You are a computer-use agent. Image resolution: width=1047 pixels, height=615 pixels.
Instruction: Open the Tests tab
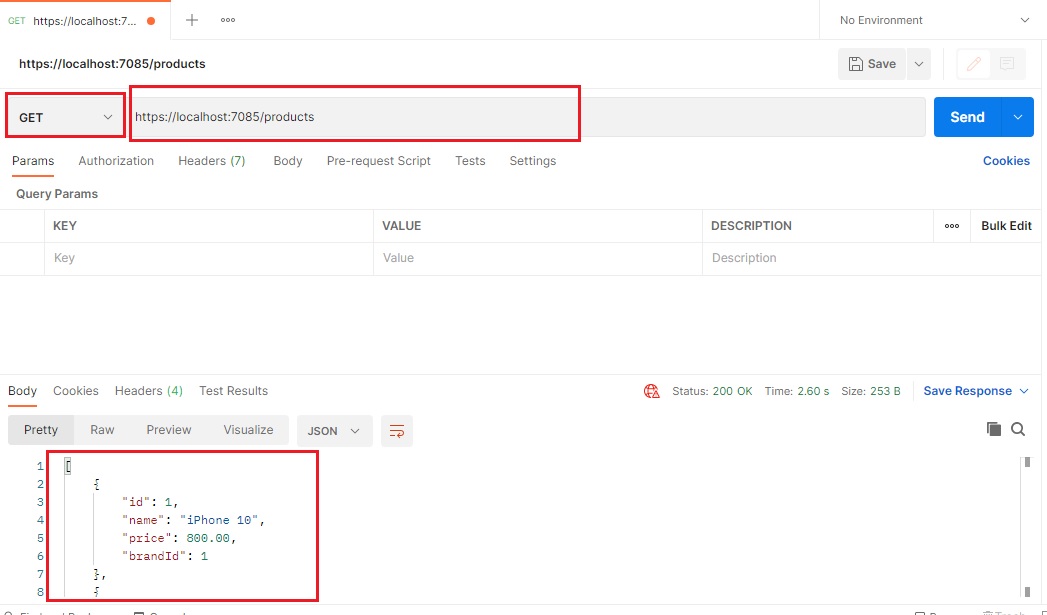(x=470, y=161)
